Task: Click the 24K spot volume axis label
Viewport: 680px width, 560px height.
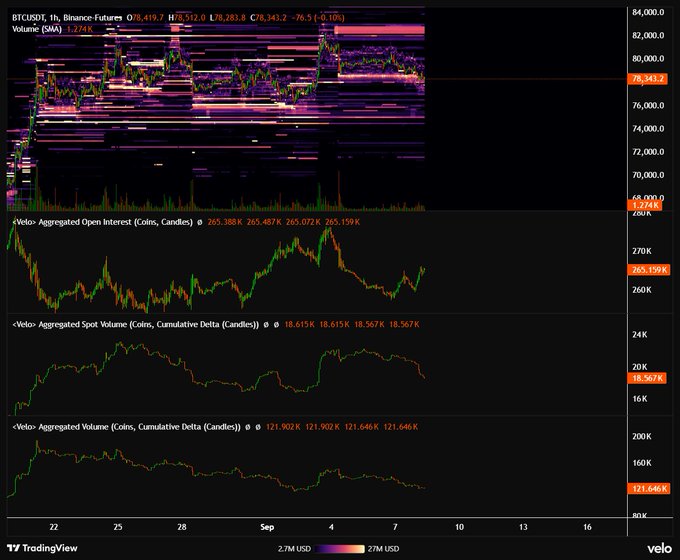Action: tap(640, 334)
